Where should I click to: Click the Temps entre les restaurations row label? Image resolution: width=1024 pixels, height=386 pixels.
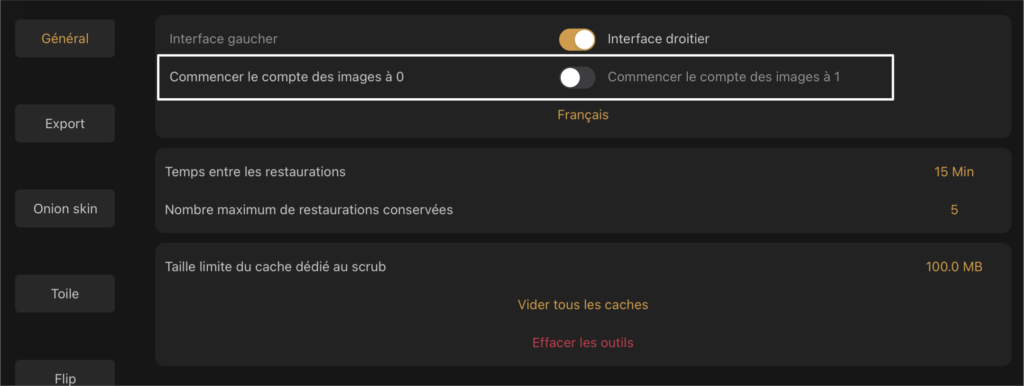tap(255, 172)
